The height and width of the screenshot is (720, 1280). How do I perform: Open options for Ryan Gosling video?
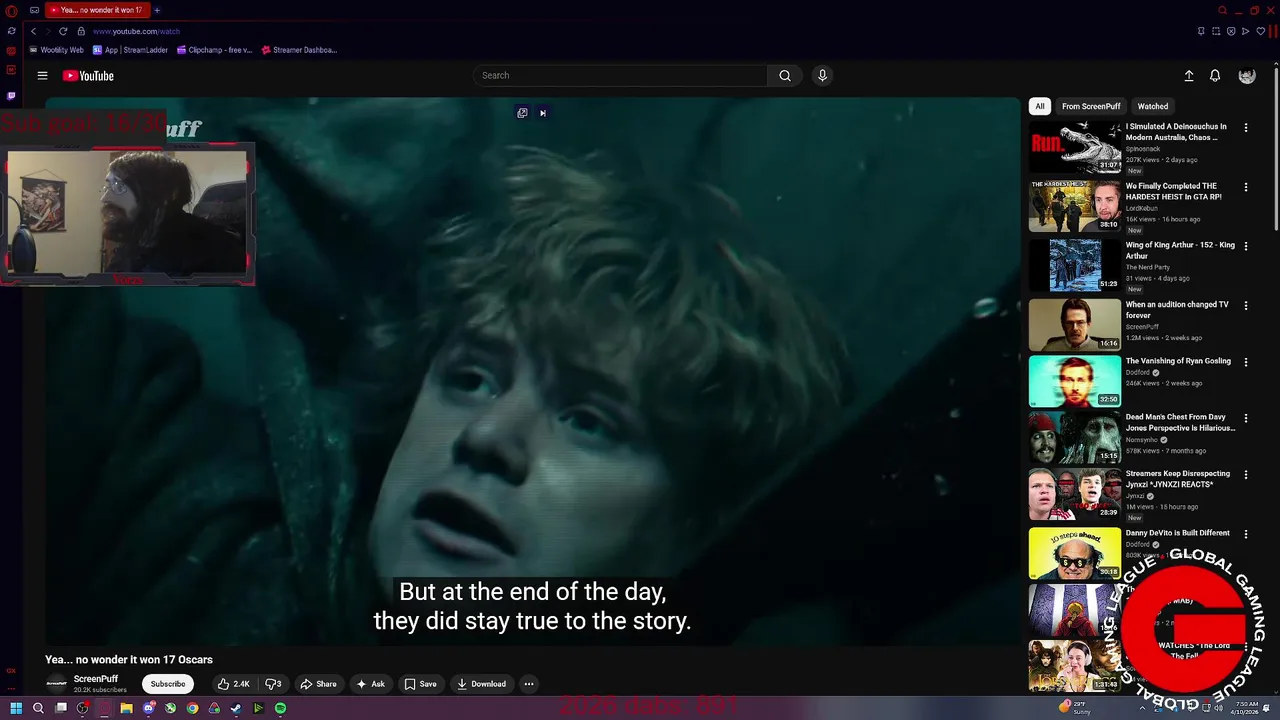pos(1246,362)
